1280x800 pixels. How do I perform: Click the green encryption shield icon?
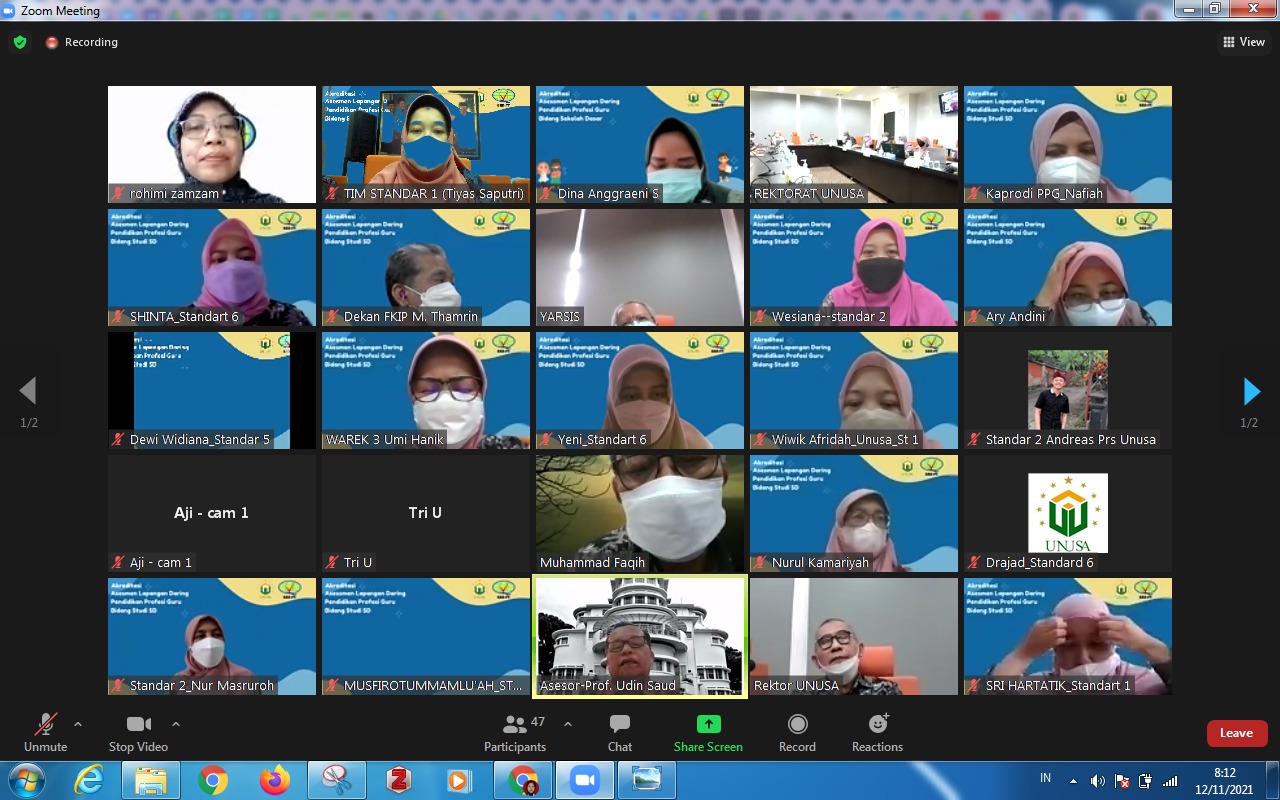(20, 42)
